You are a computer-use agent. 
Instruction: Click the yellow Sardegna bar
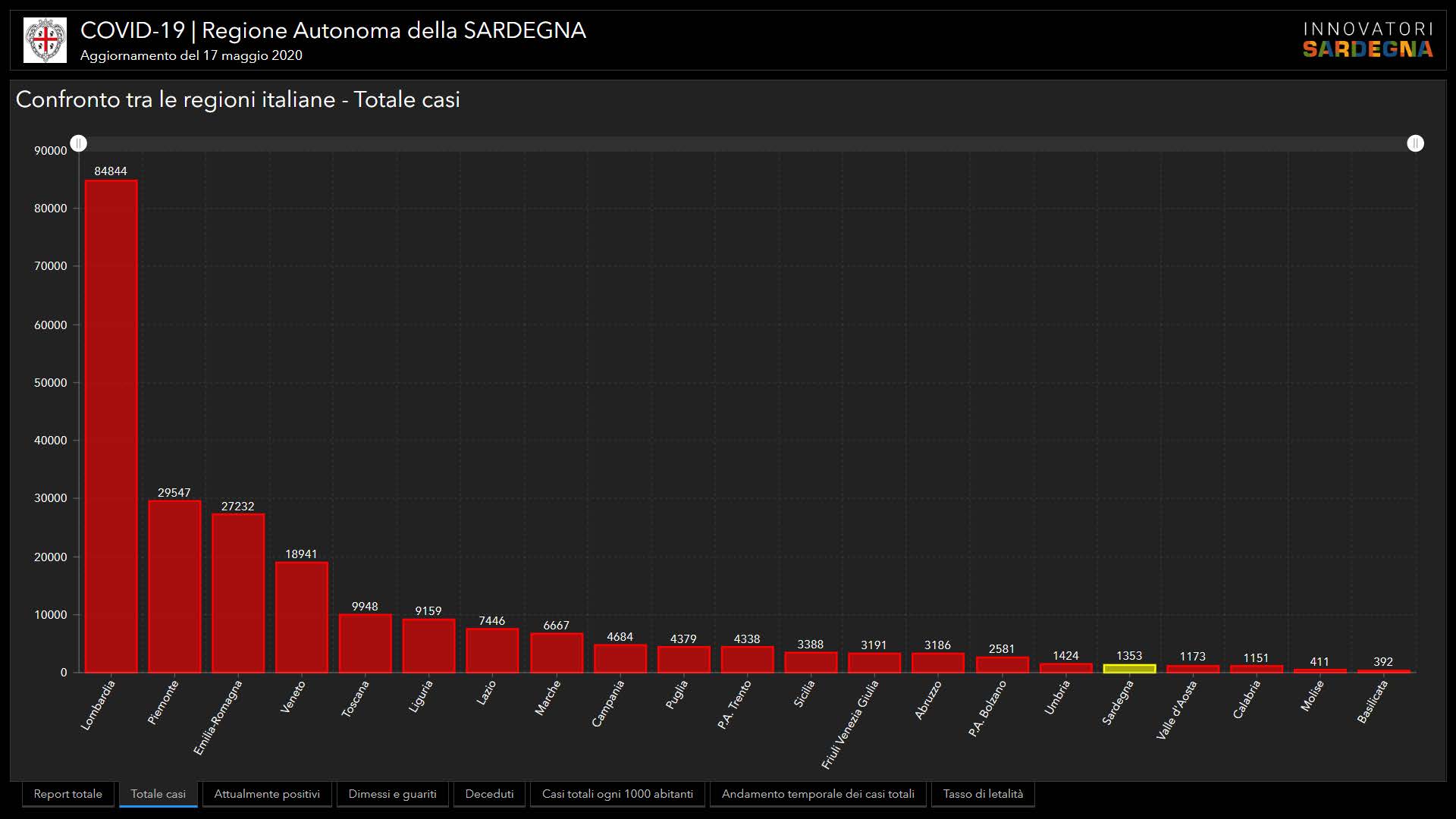[1129, 669]
